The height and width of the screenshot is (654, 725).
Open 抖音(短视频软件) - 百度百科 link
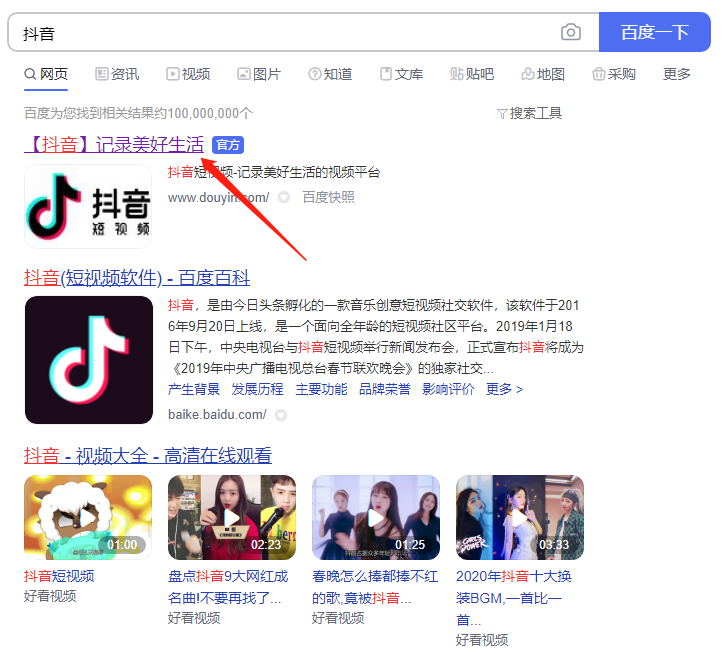(x=137, y=278)
